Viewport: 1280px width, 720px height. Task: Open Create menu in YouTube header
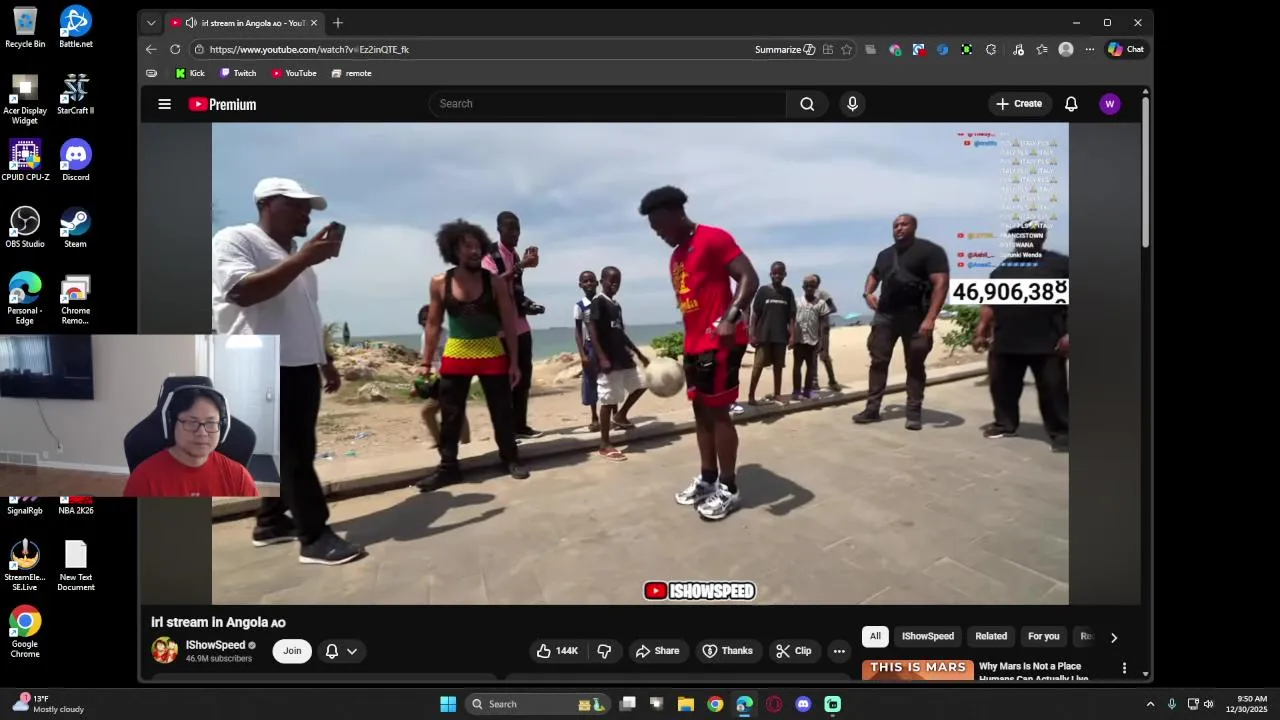(1018, 104)
